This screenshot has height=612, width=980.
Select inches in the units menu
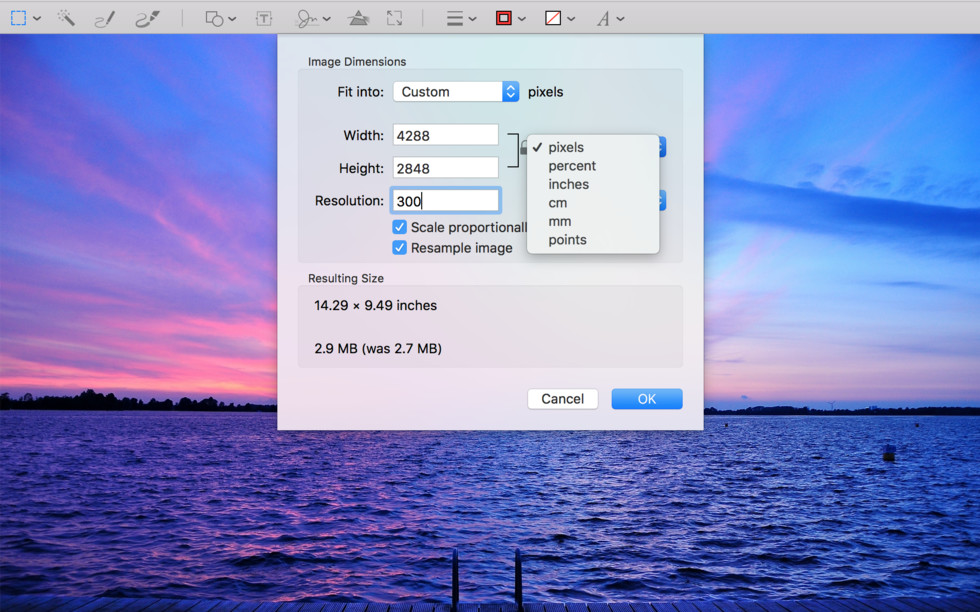[568, 184]
